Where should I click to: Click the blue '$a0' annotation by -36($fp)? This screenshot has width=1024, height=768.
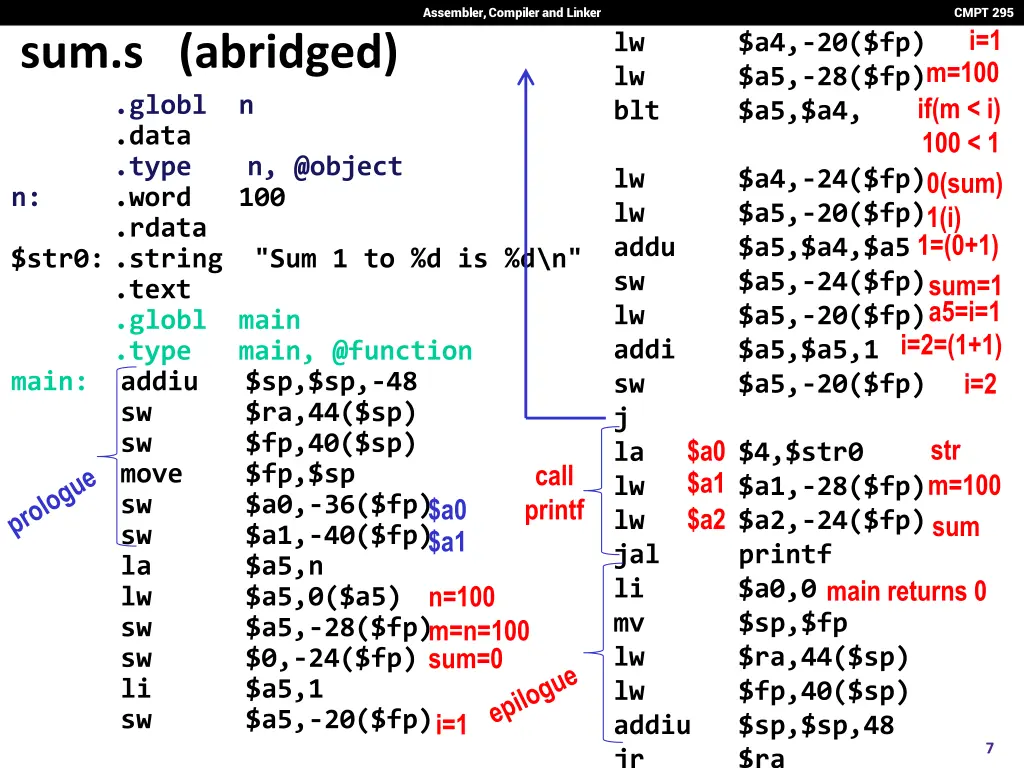point(447,509)
